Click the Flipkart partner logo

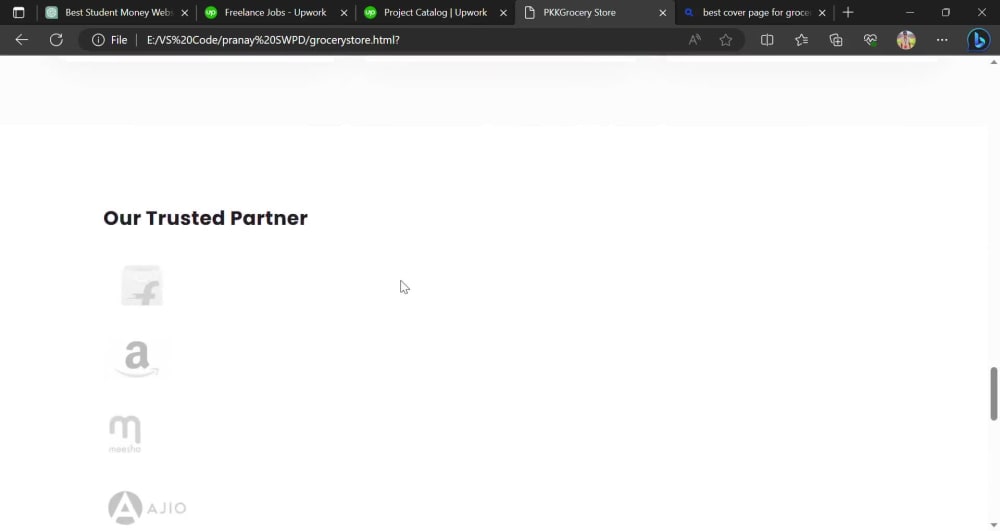142,286
